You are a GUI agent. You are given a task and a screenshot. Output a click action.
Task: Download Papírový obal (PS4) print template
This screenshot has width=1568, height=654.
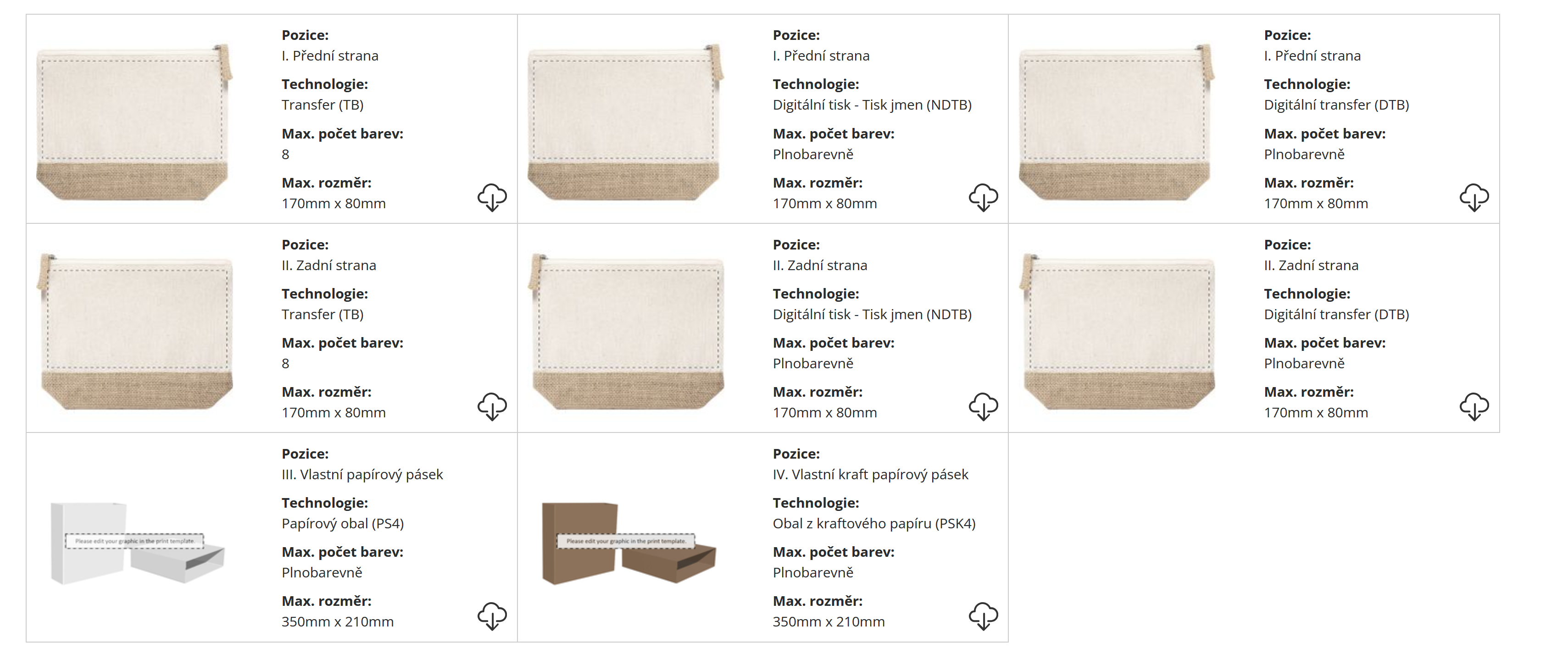click(492, 615)
